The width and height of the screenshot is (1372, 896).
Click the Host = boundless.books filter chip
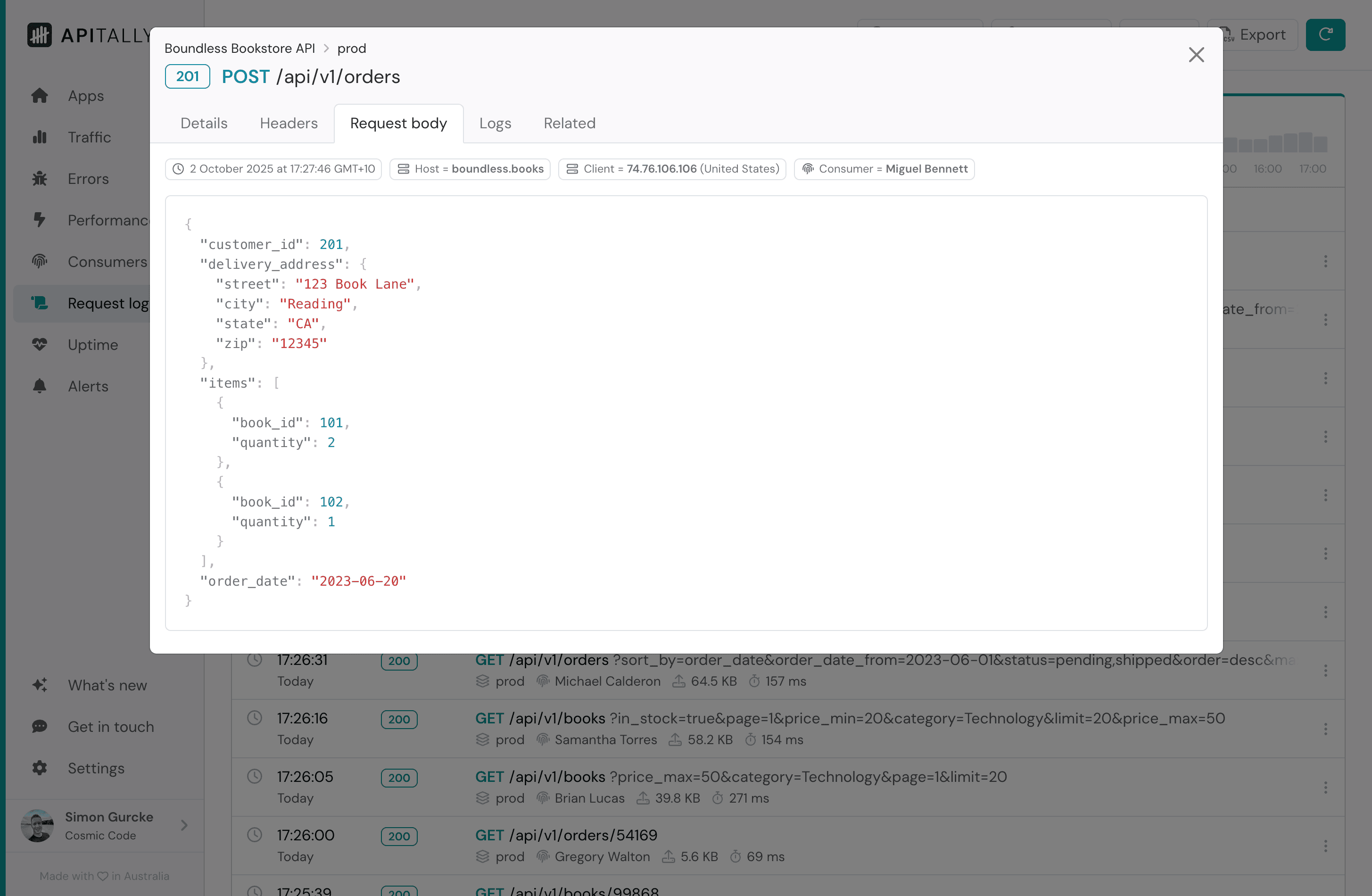point(470,169)
